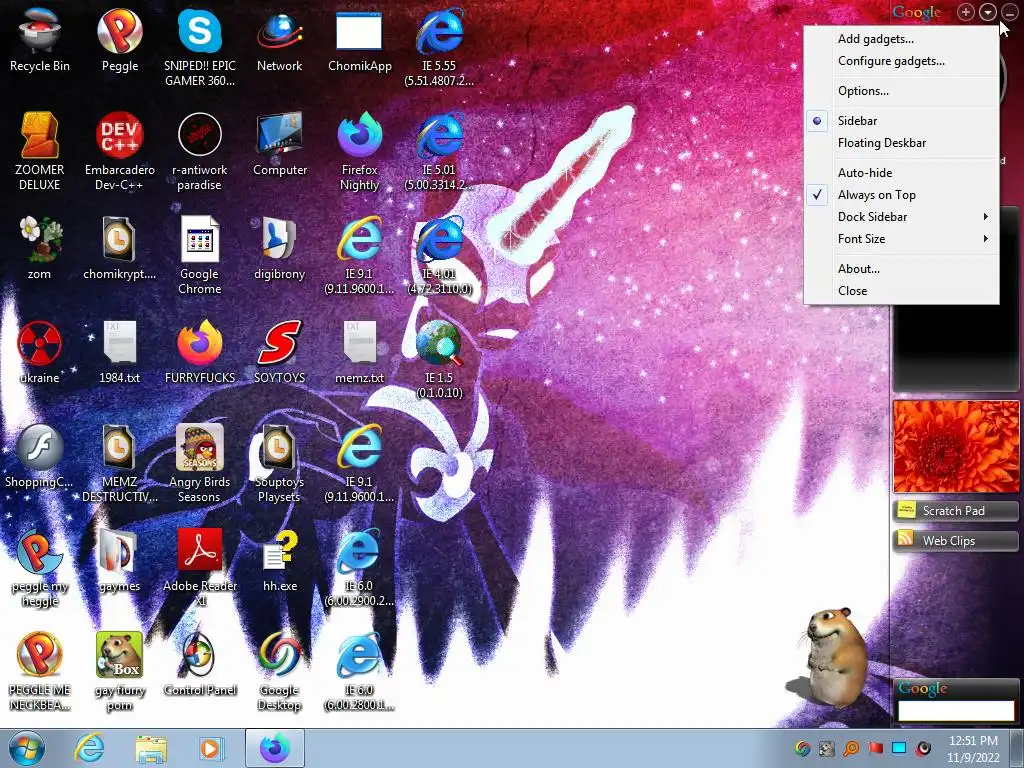Select the Google Chrome desktop shortcut
The height and width of the screenshot is (768, 1024).
tap(199, 255)
